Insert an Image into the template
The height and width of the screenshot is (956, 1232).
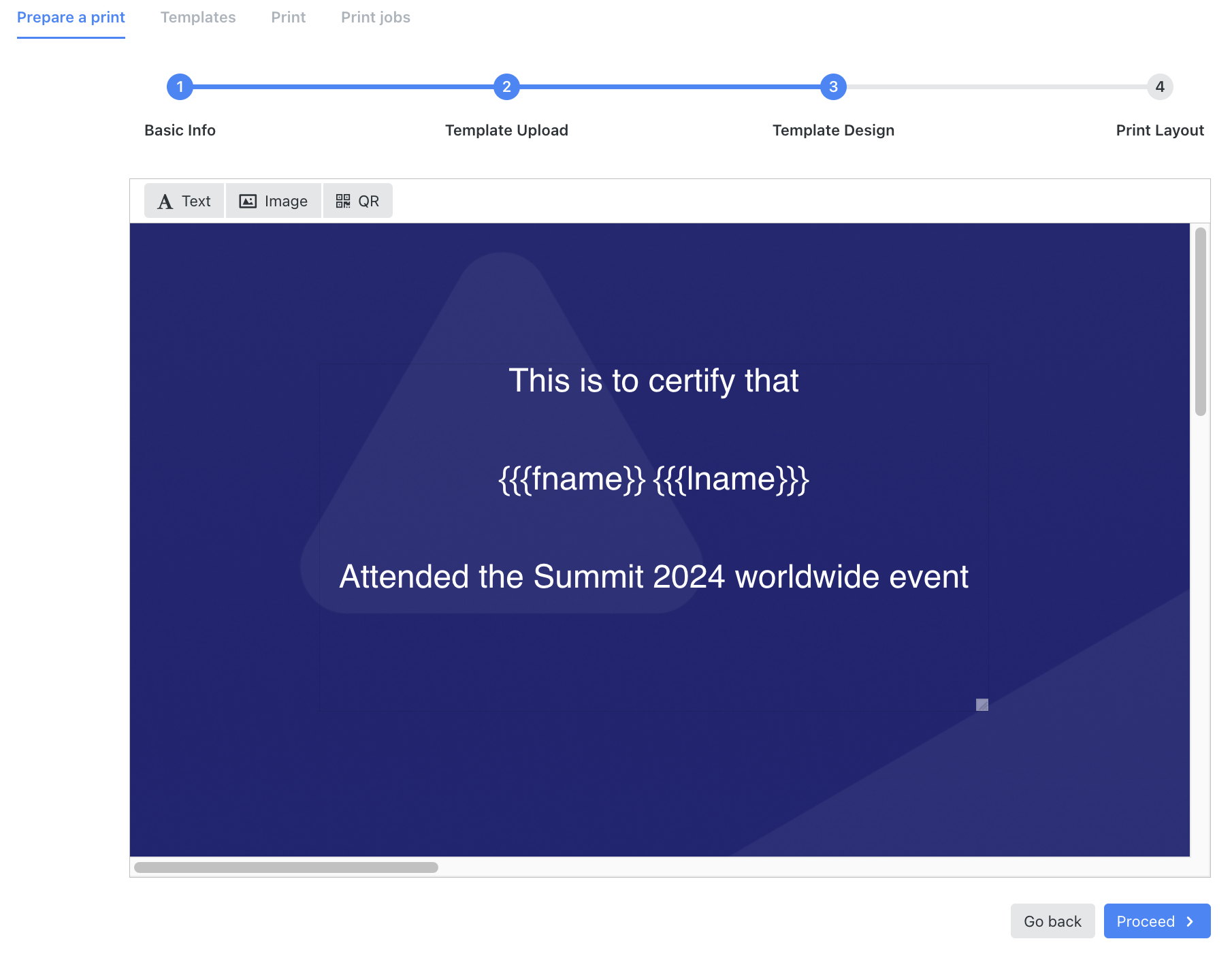tap(273, 201)
